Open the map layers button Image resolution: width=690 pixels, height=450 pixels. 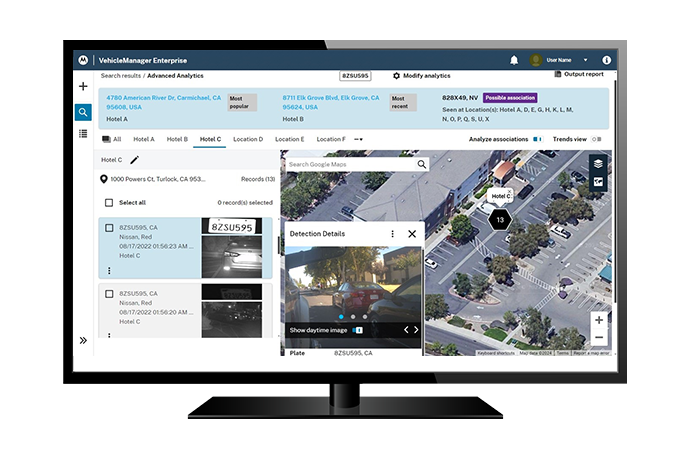(598, 164)
